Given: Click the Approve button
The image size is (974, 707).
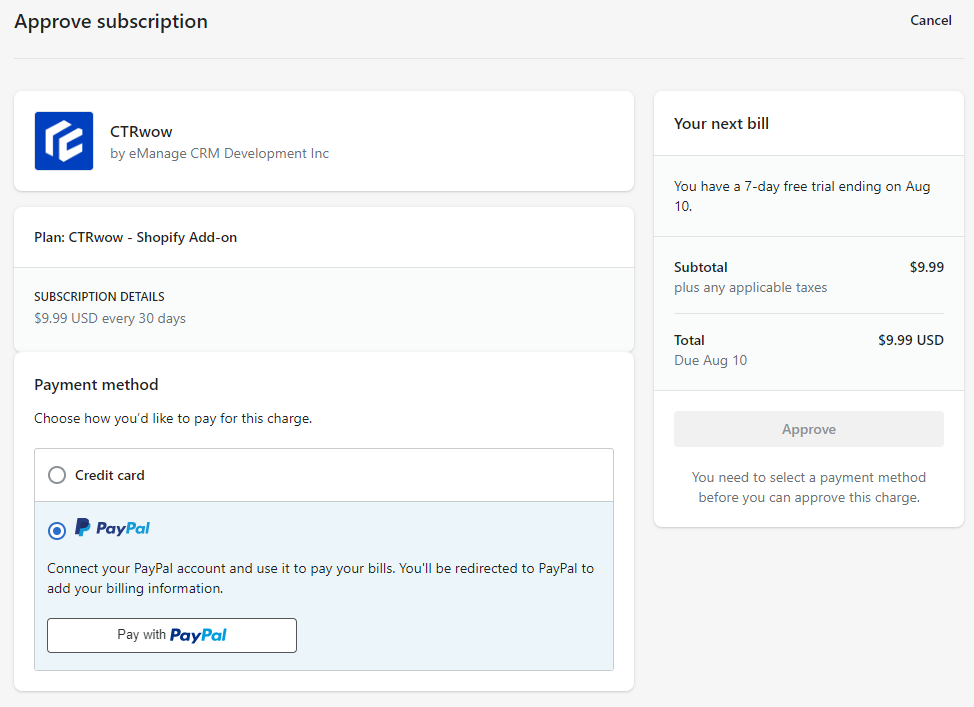Looking at the screenshot, I should coord(809,429).
